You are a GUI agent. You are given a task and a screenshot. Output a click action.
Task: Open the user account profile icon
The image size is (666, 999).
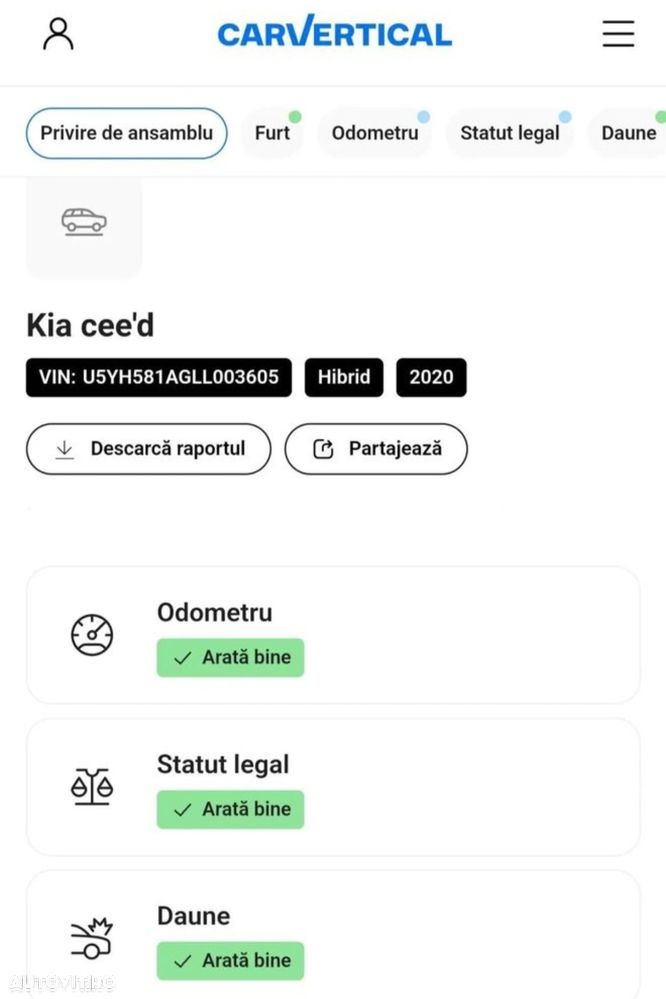pyautogui.click(x=58, y=34)
